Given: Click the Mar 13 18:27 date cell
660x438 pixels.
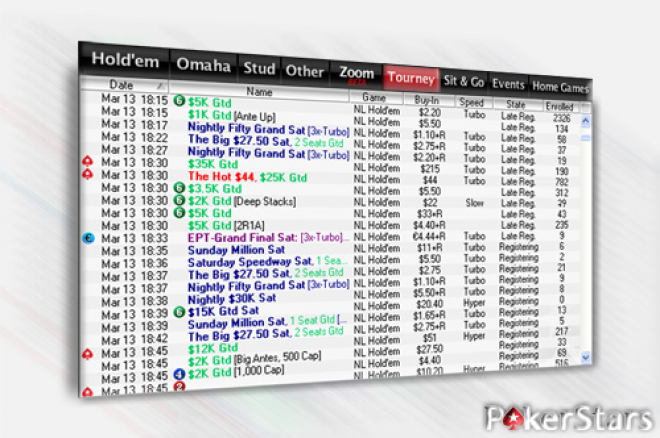Looking at the screenshot, I should pos(135,150).
